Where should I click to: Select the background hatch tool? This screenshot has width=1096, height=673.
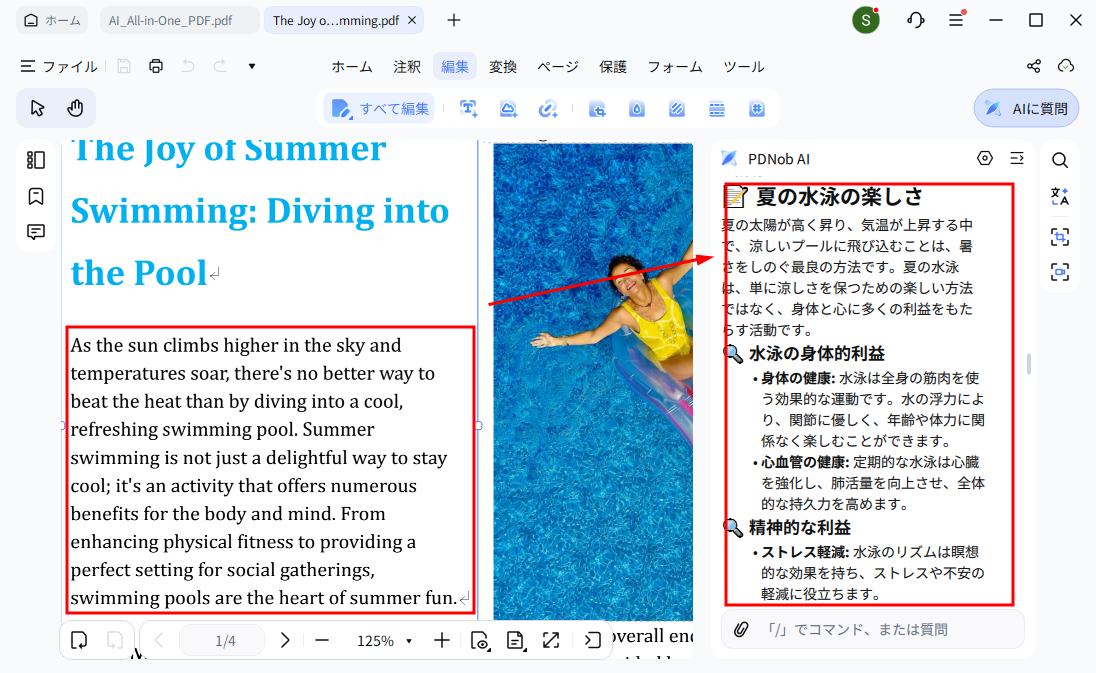pos(677,109)
